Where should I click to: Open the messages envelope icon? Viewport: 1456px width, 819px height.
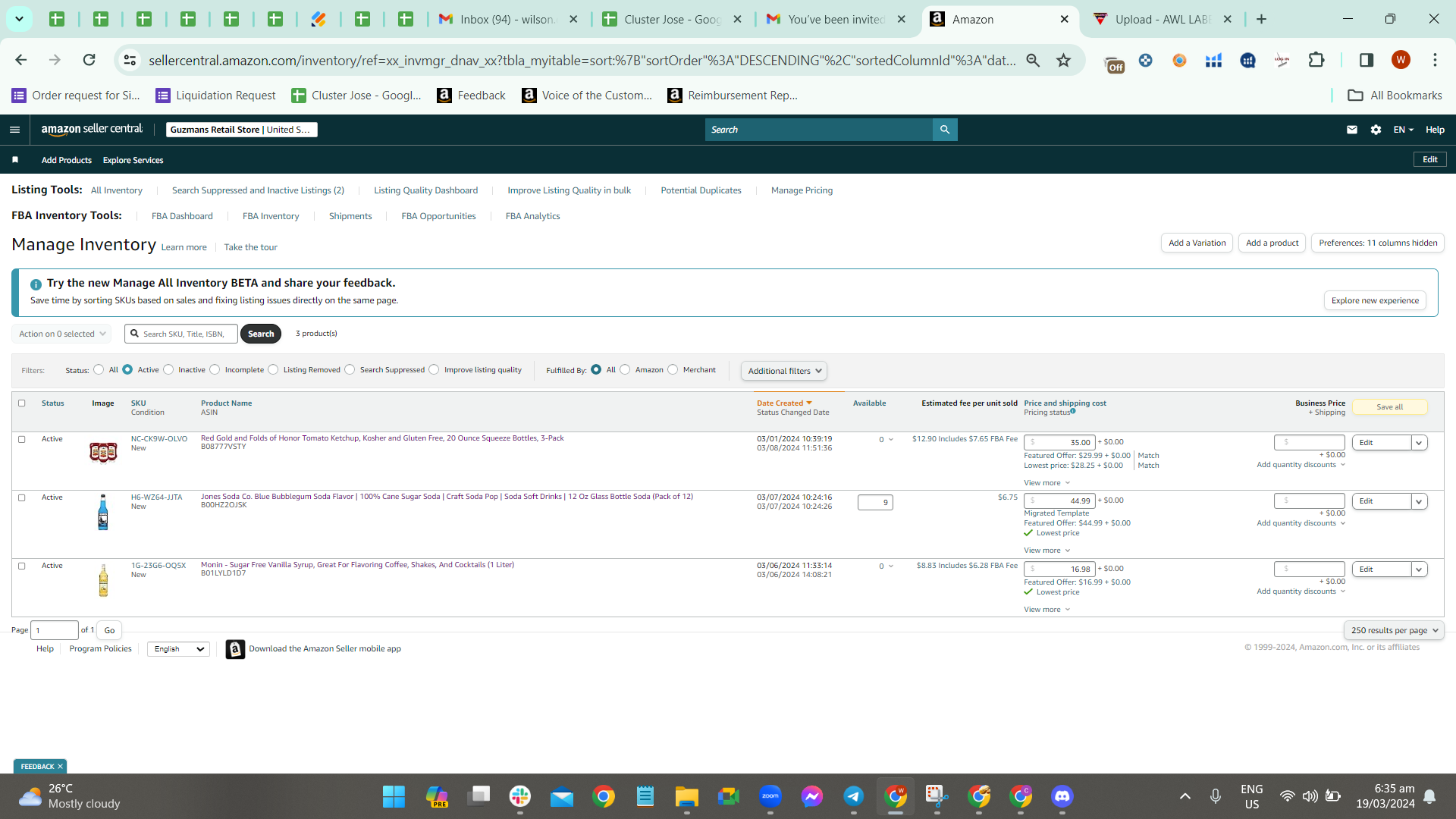[x=1352, y=130]
